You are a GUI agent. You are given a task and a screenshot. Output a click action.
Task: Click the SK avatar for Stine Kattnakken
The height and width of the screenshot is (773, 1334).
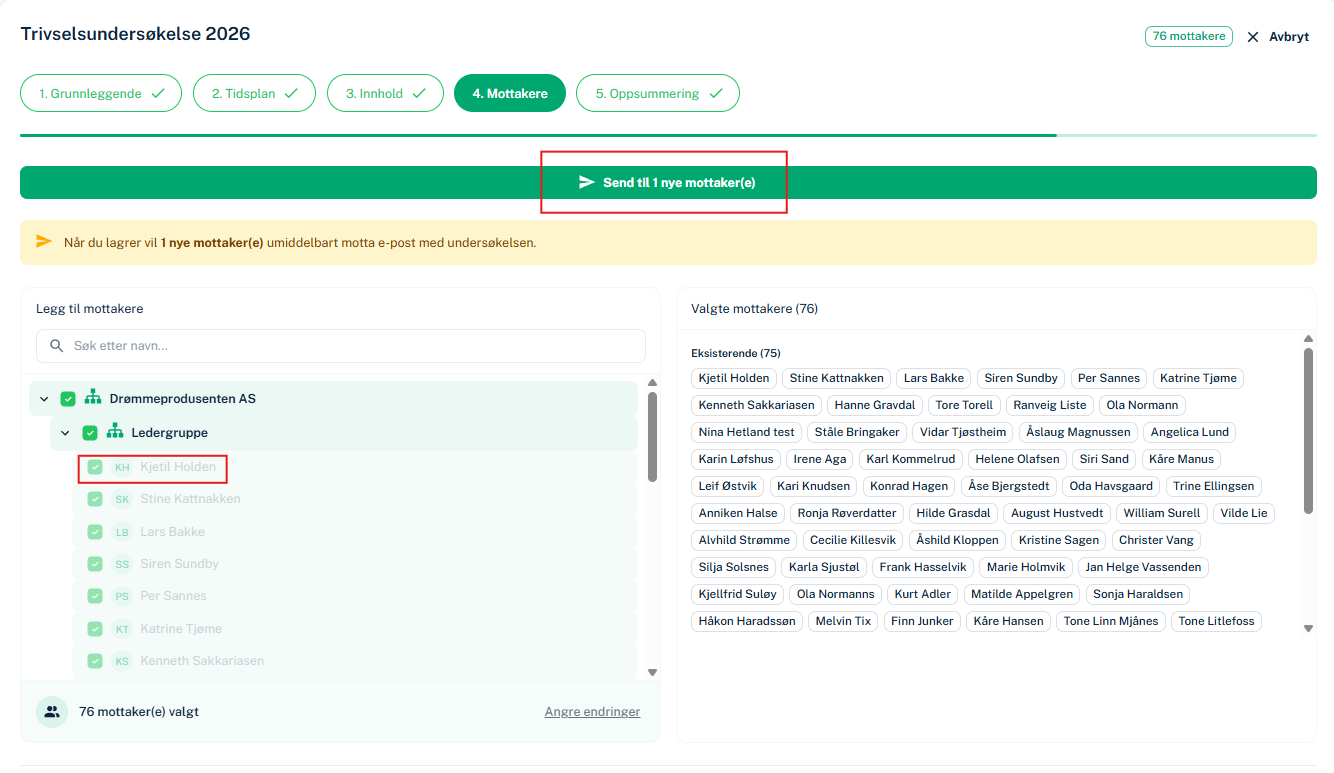pyautogui.click(x=122, y=499)
